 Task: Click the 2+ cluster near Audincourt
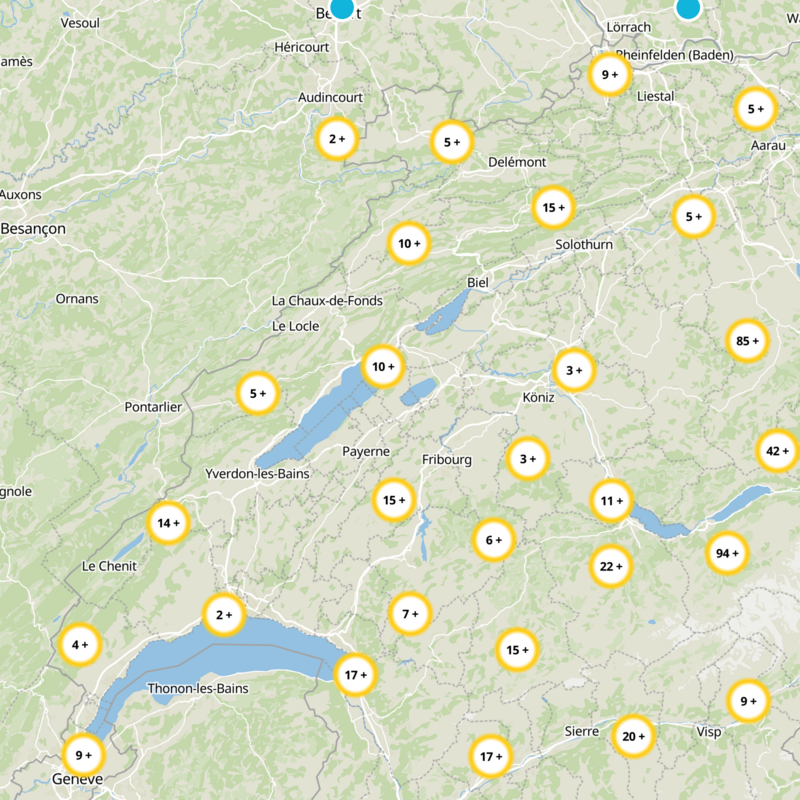(338, 139)
